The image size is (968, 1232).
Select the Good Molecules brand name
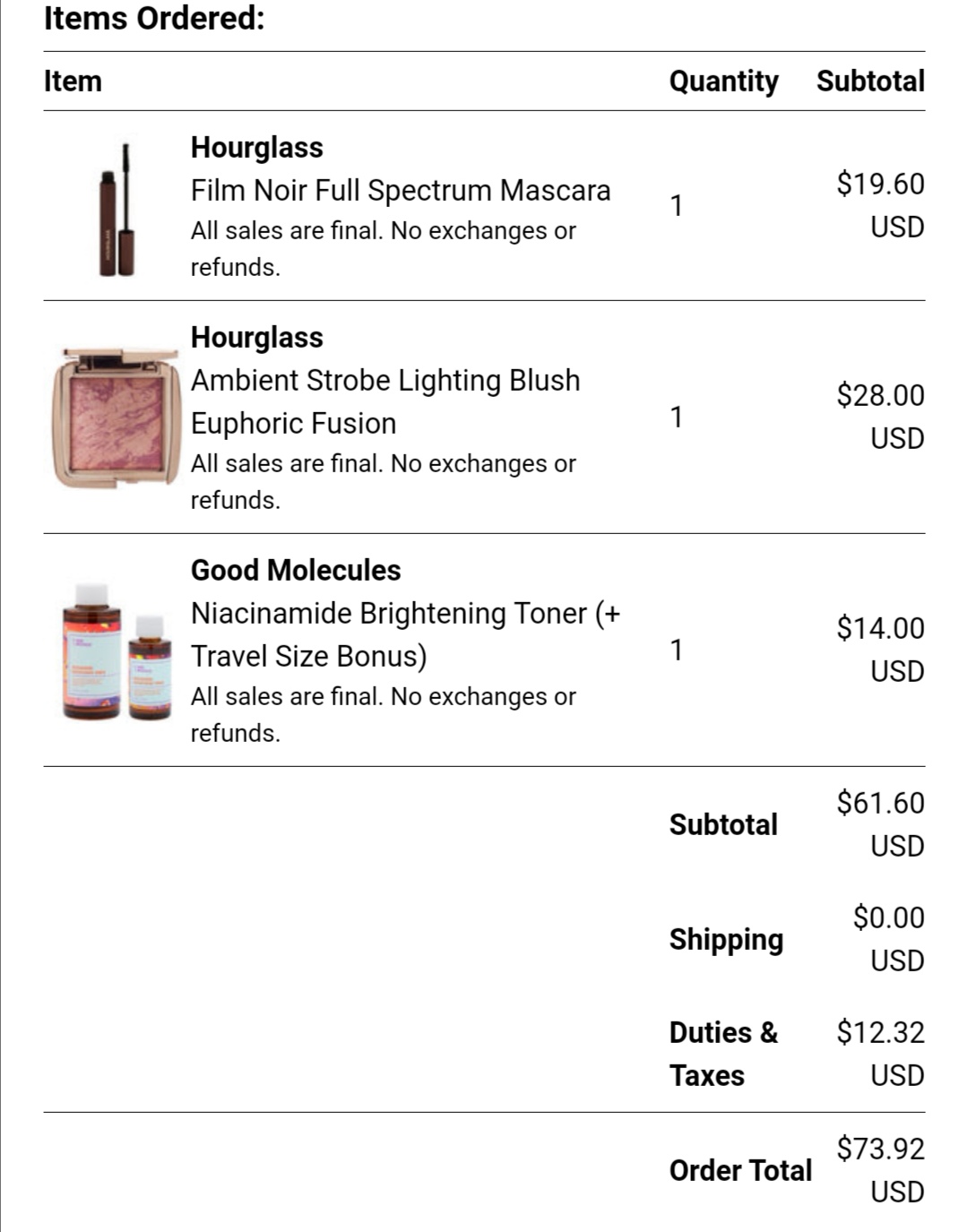[296, 570]
